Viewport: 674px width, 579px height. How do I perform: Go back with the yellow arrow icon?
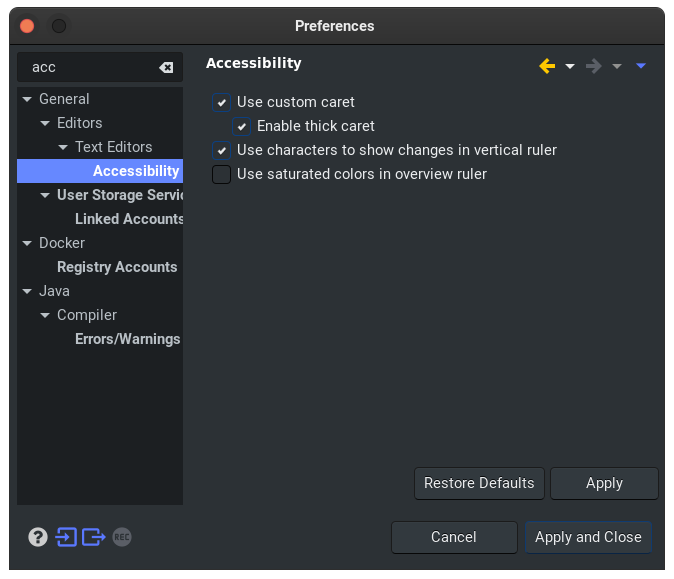(x=547, y=66)
